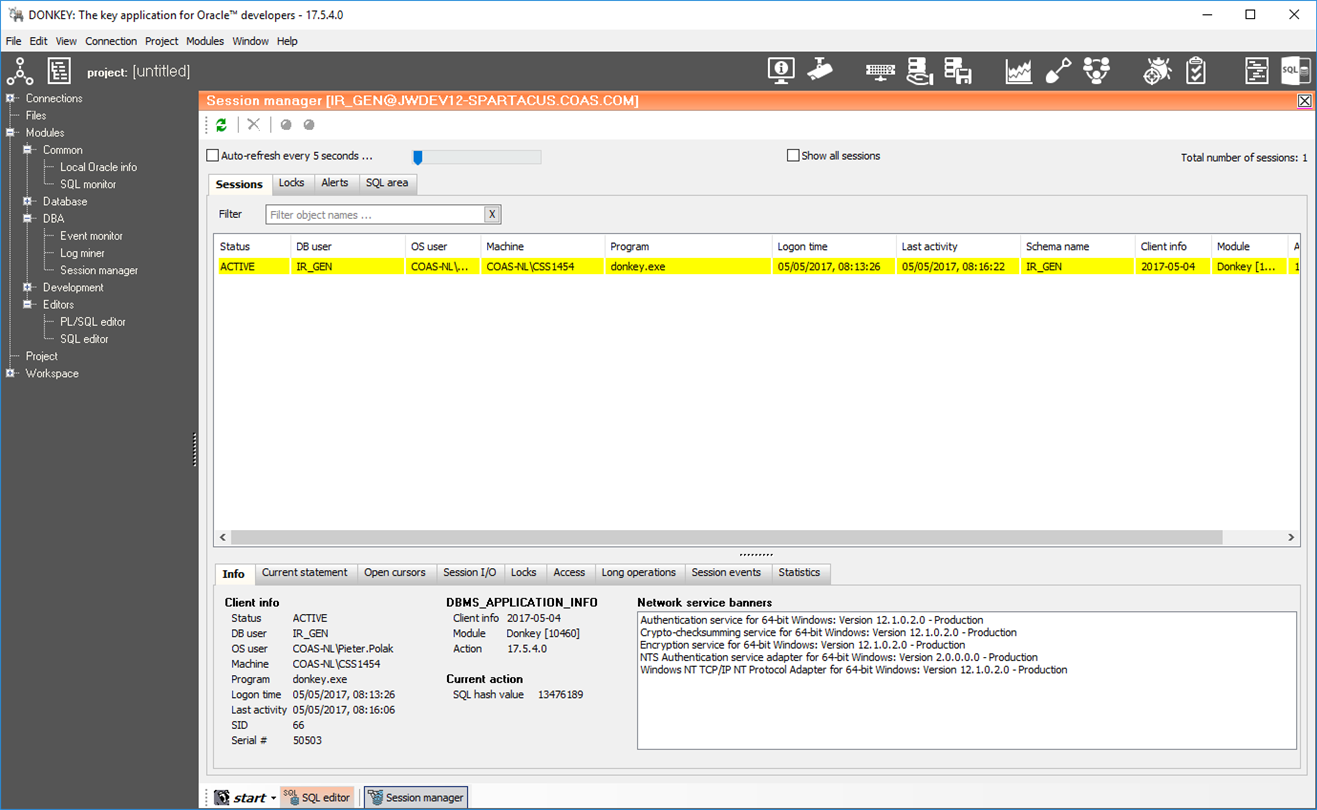
Task: Close the Session manager panel
Action: 1304,101
